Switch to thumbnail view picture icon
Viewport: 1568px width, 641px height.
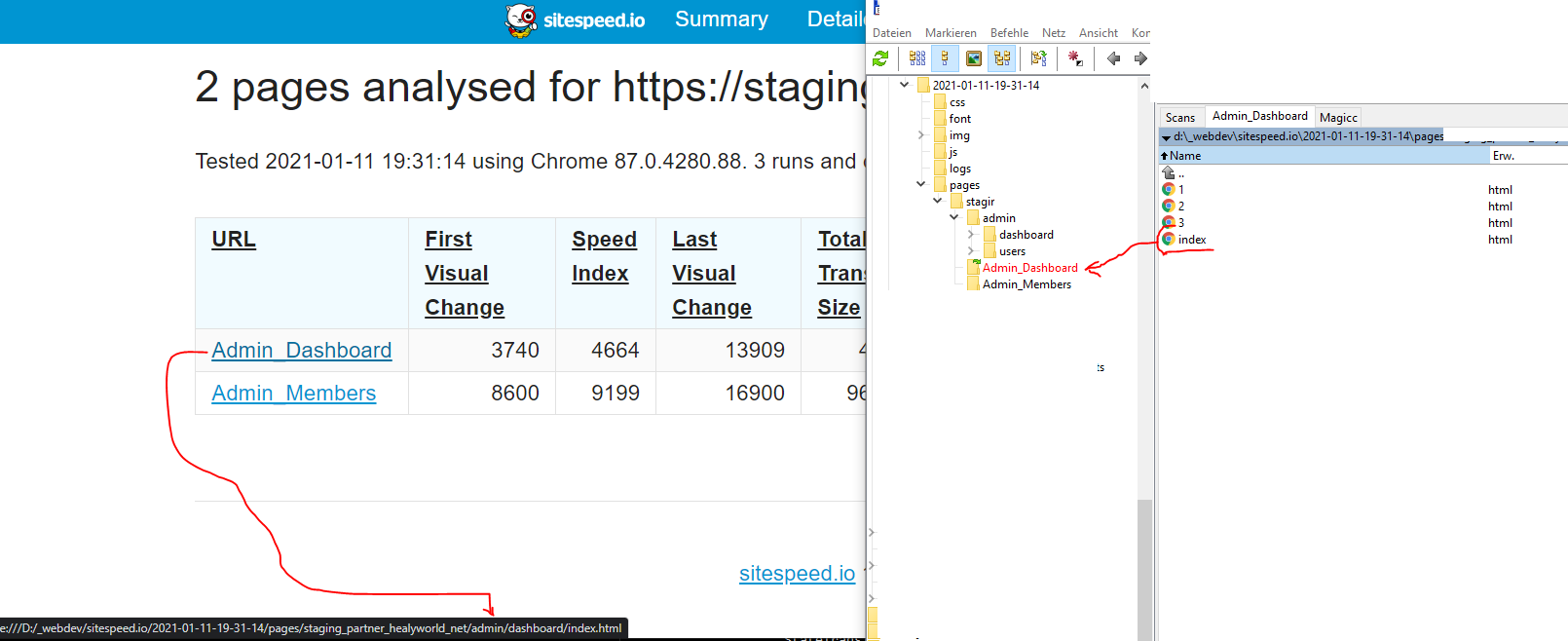pyautogui.click(x=973, y=58)
